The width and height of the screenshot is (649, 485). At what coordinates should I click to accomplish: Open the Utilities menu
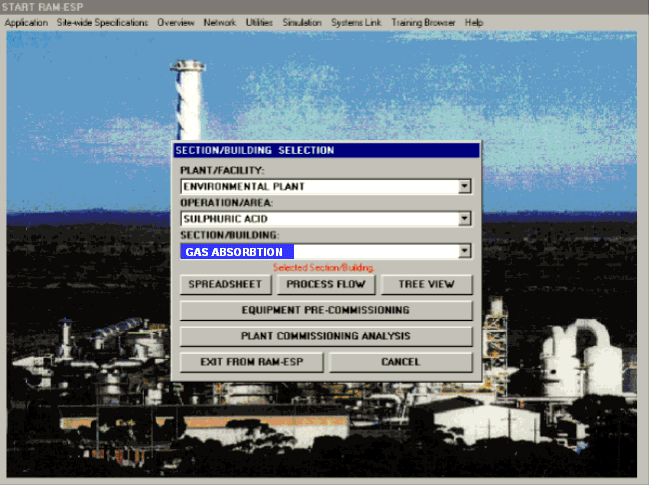point(259,23)
